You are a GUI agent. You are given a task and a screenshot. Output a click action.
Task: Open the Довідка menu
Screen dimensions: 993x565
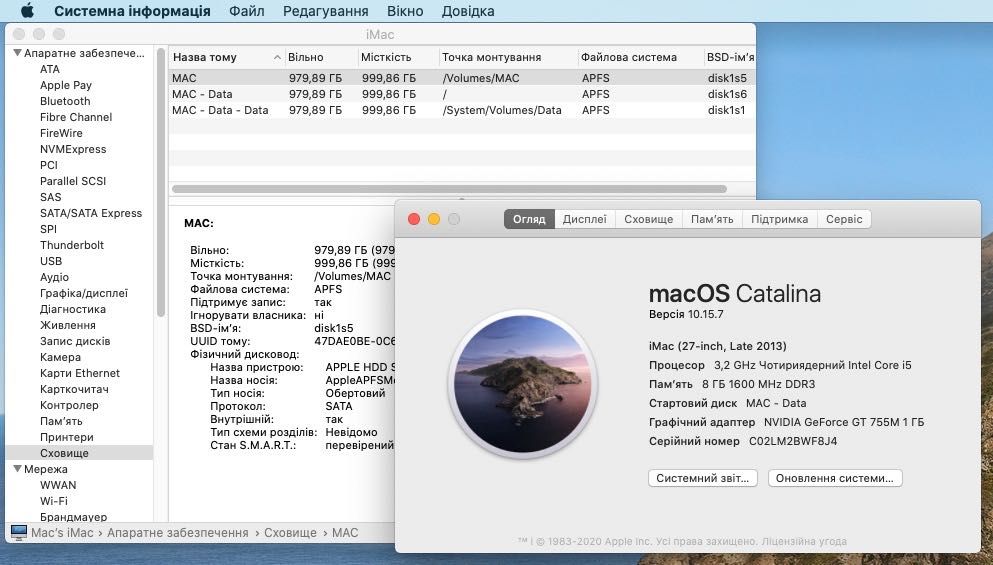[x=468, y=11]
